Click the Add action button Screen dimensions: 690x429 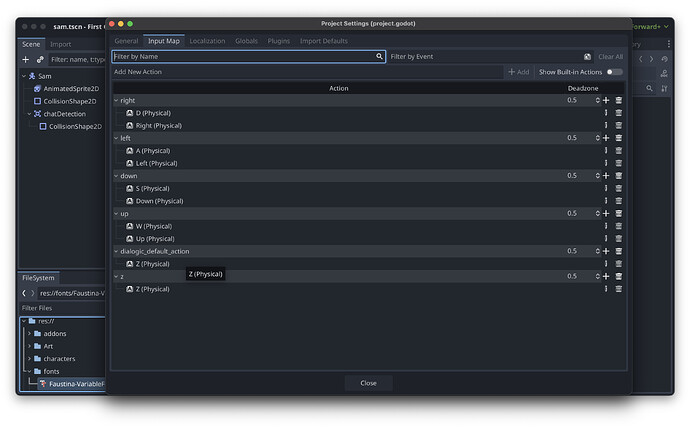[519, 72]
